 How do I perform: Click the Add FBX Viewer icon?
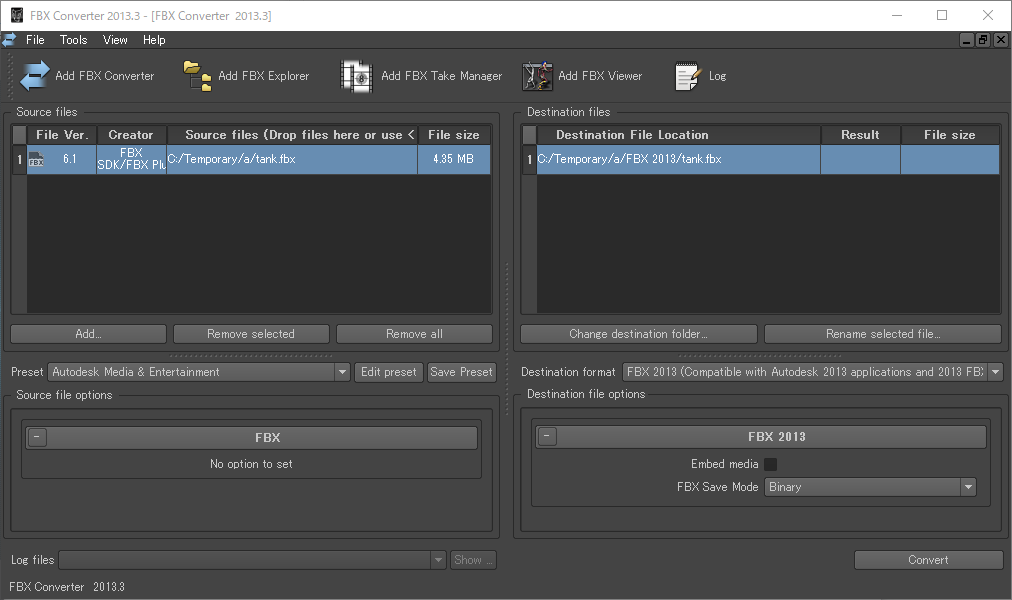coord(537,76)
